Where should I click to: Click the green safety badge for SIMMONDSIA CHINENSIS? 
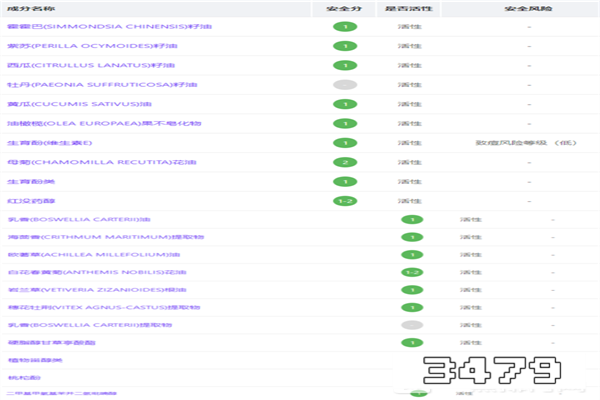coord(345,27)
